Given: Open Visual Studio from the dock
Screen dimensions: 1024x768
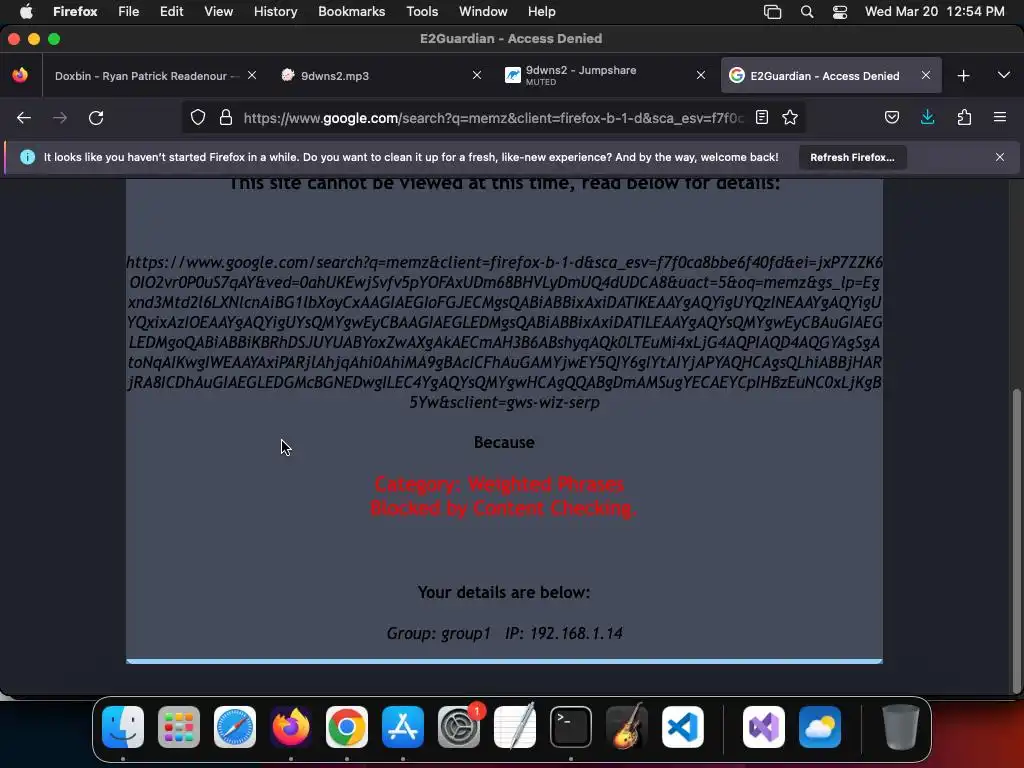Looking at the screenshot, I should click(x=764, y=727).
